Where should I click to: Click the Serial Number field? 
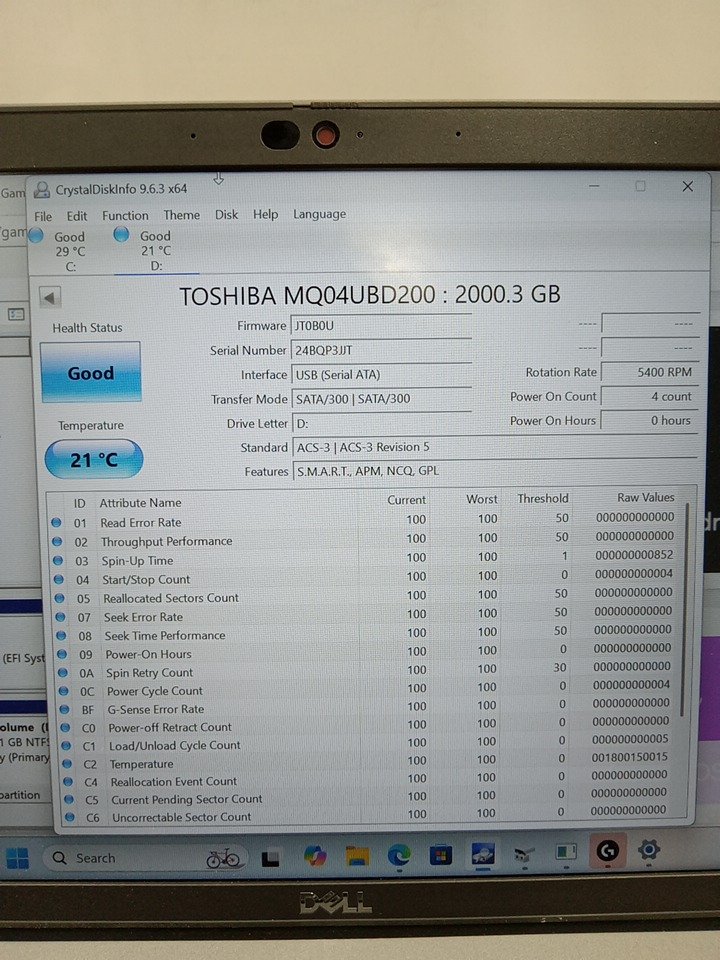[x=381, y=350]
